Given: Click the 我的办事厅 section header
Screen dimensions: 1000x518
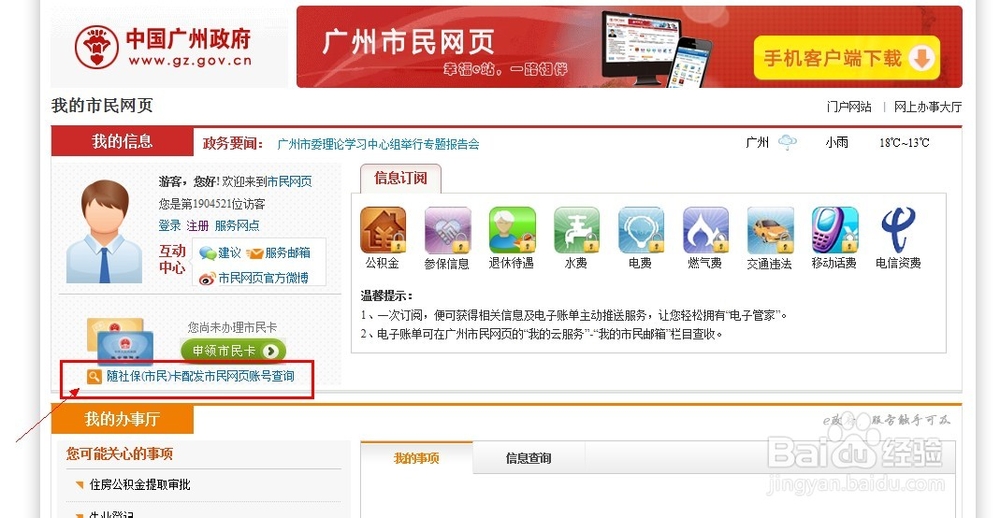Looking at the screenshot, I should pyautogui.click(x=122, y=420).
